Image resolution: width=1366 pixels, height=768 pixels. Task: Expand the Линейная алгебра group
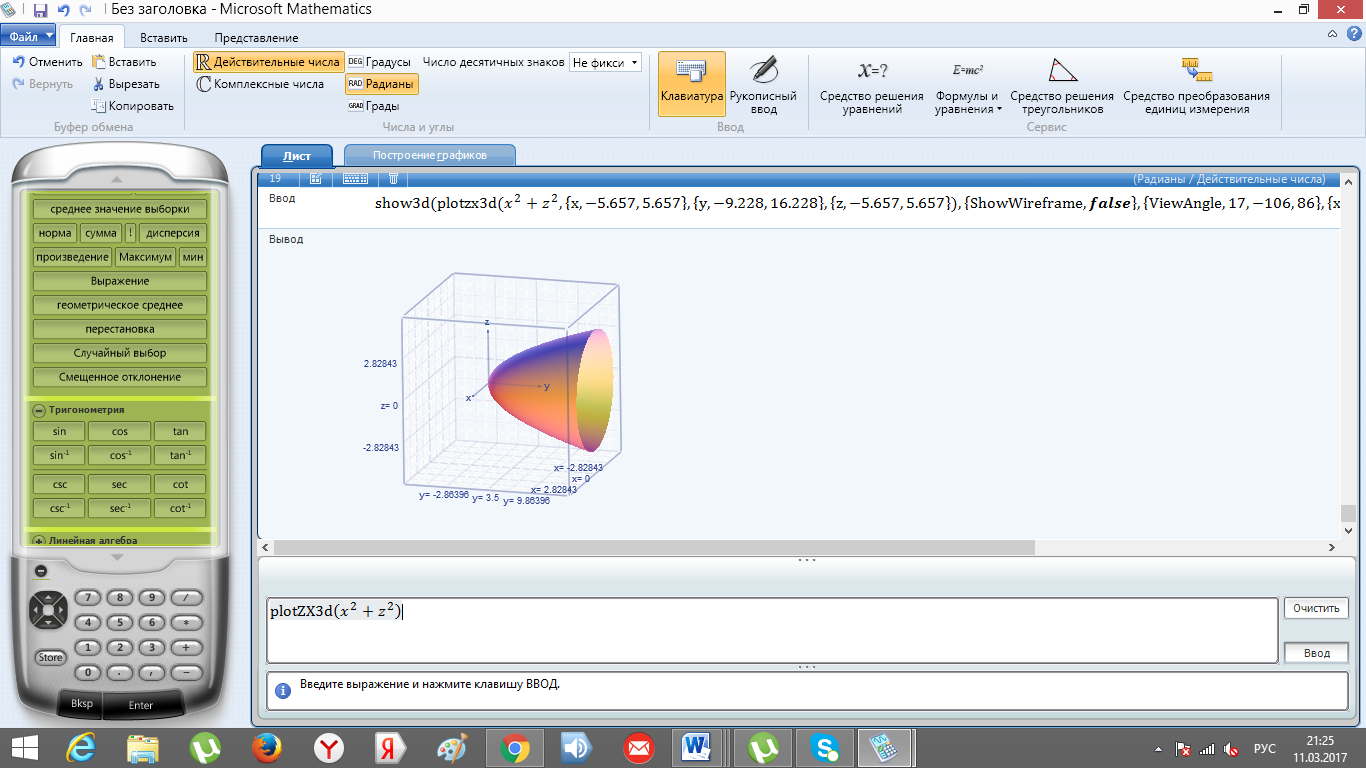click(x=39, y=540)
